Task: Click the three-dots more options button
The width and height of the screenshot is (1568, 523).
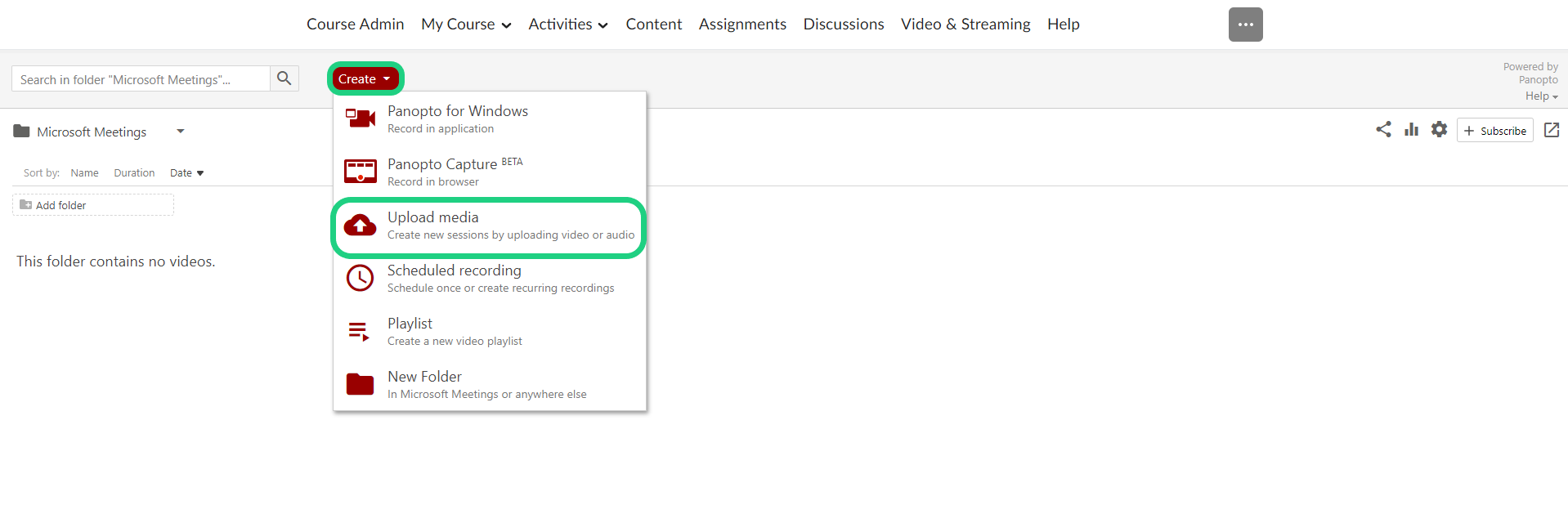Action: [x=1245, y=25]
